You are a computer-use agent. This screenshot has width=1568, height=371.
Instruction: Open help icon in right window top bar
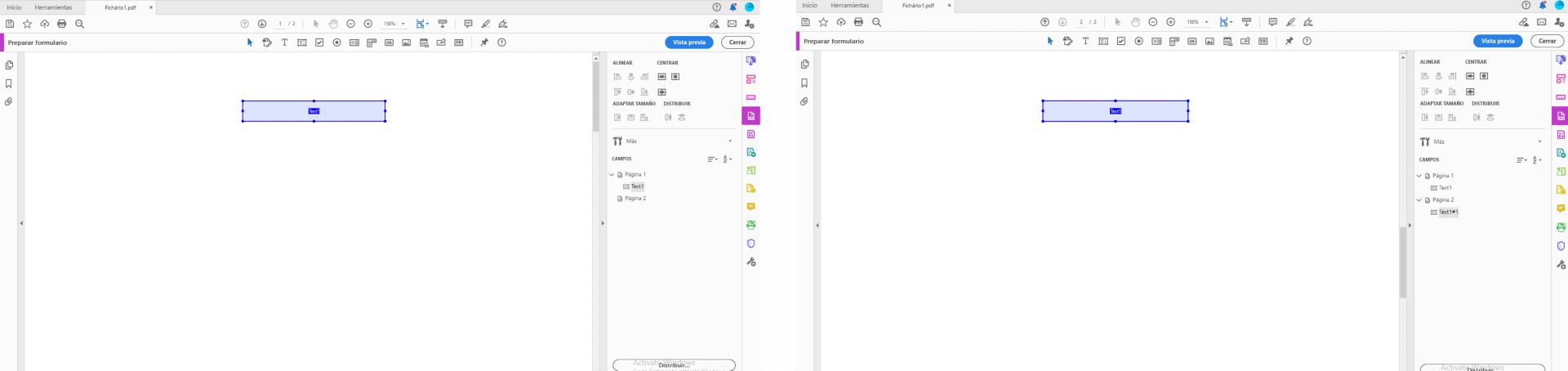coord(1525,6)
